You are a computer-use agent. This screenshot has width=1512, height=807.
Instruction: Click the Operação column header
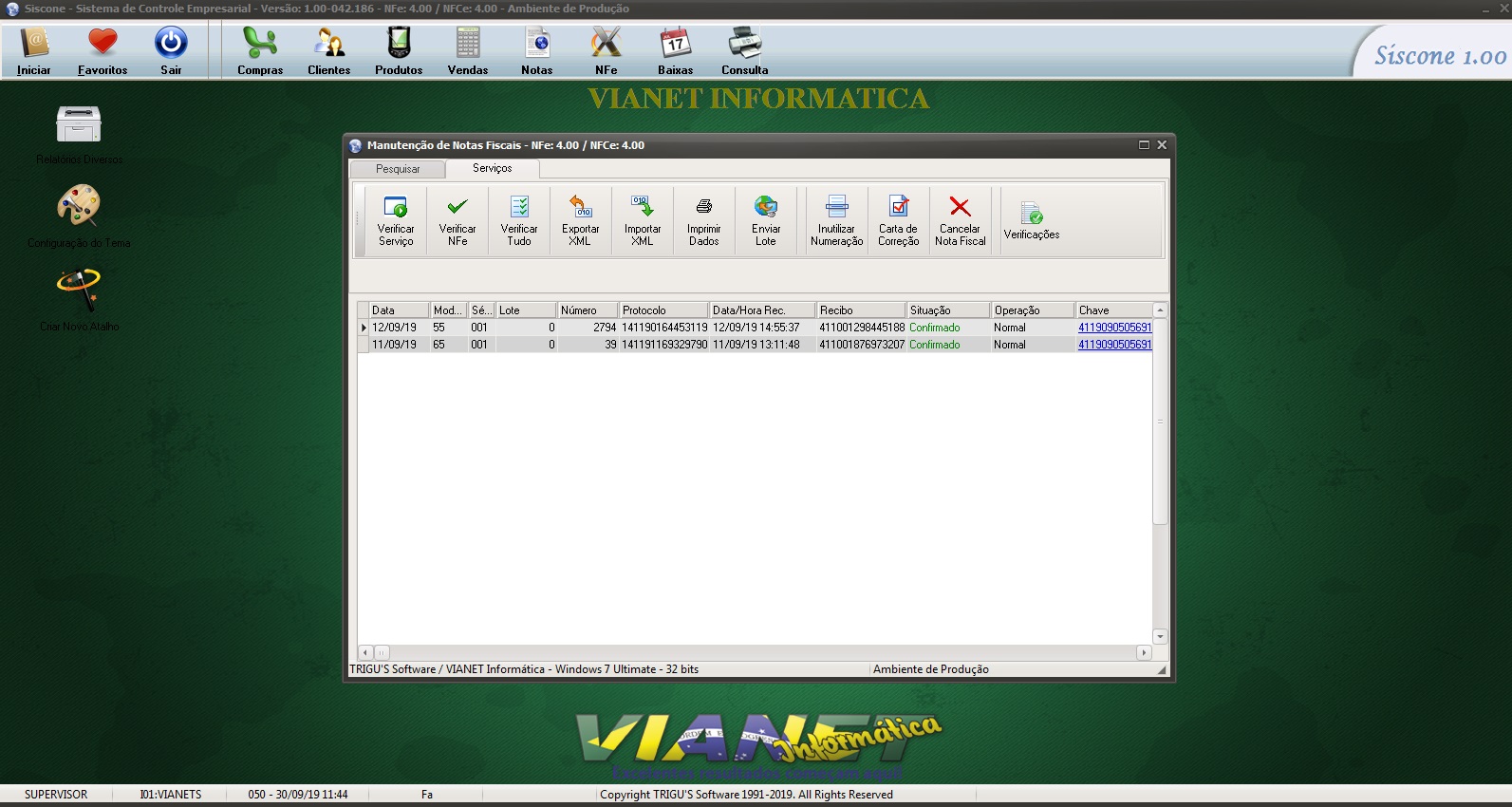pos(1033,310)
